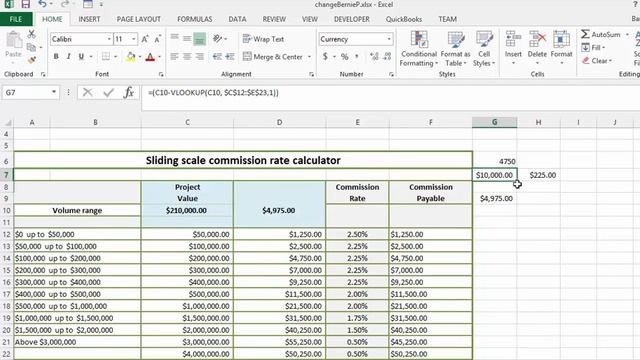
Task: Switch to the DATA tab
Action: pos(237,19)
